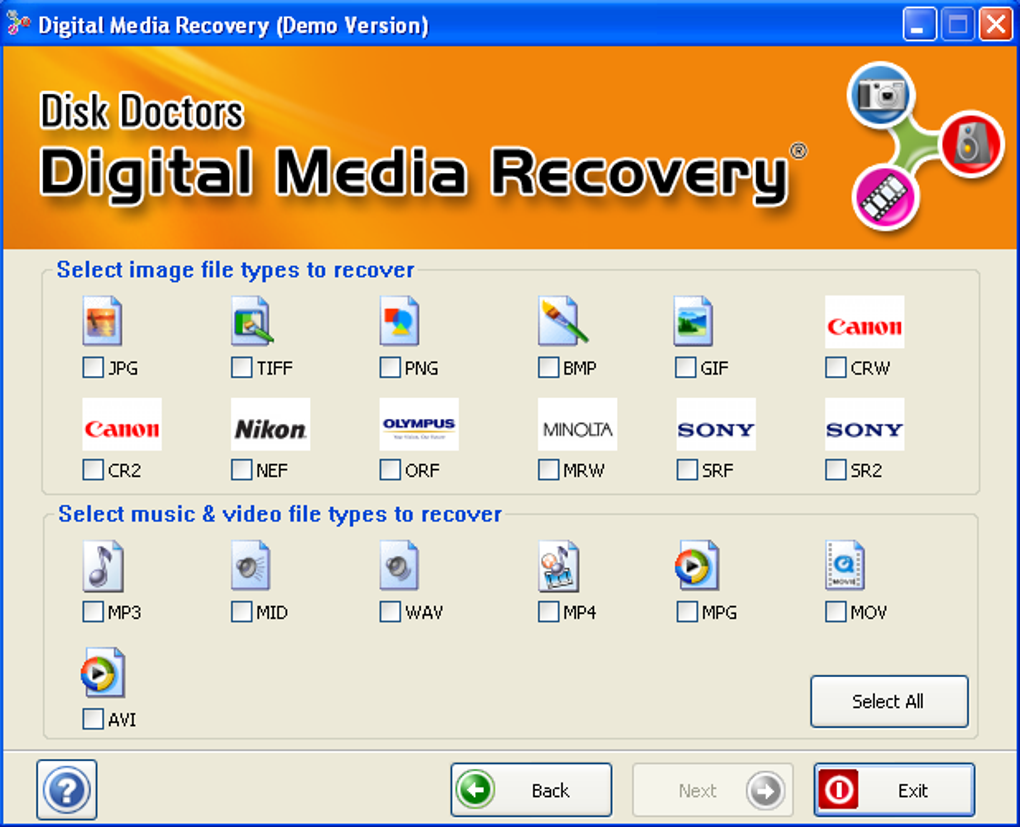Screen dimensions: 1020x827
Task: Check the MID checkbox
Action: pos(241,612)
